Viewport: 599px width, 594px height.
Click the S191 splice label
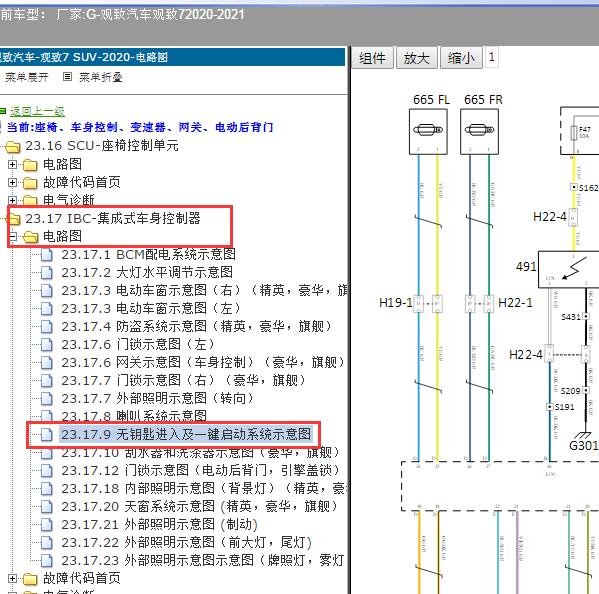(565, 407)
